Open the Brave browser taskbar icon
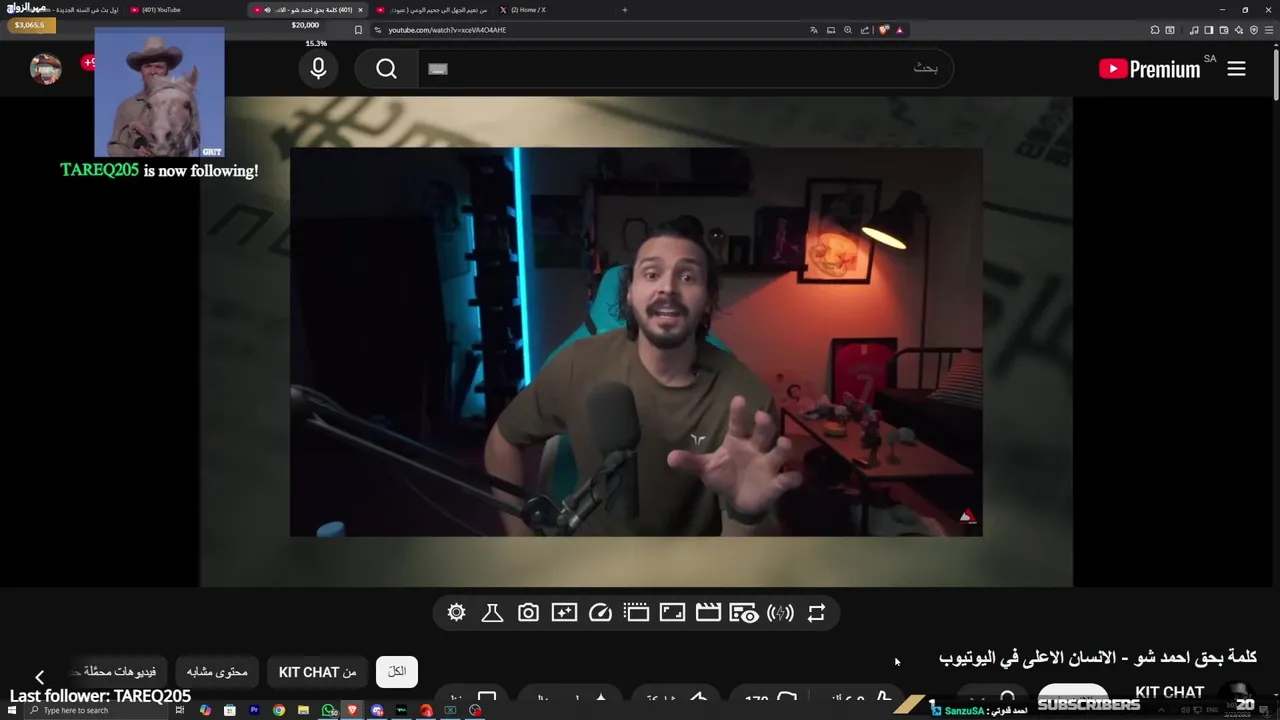 click(352, 710)
